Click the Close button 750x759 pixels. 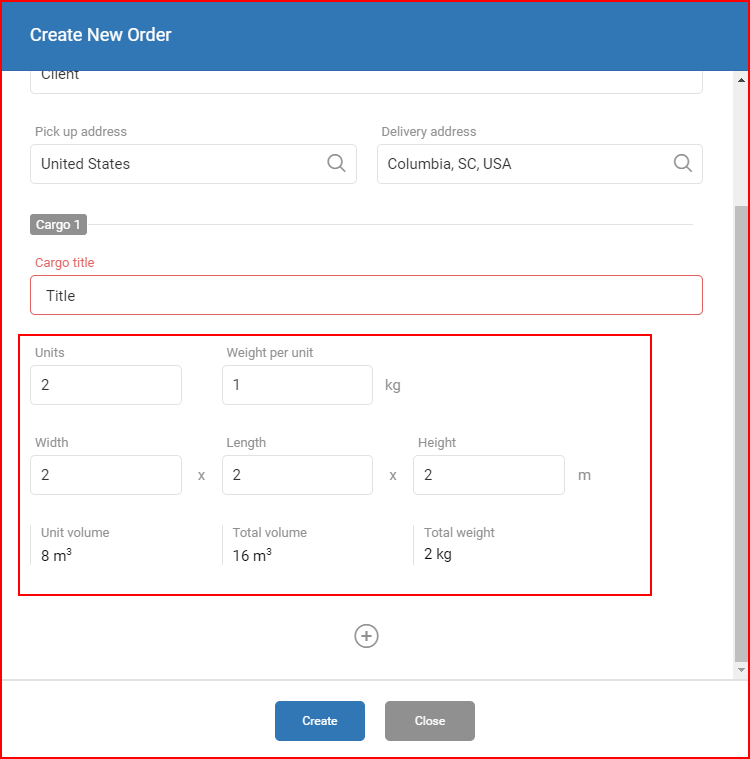coord(429,720)
